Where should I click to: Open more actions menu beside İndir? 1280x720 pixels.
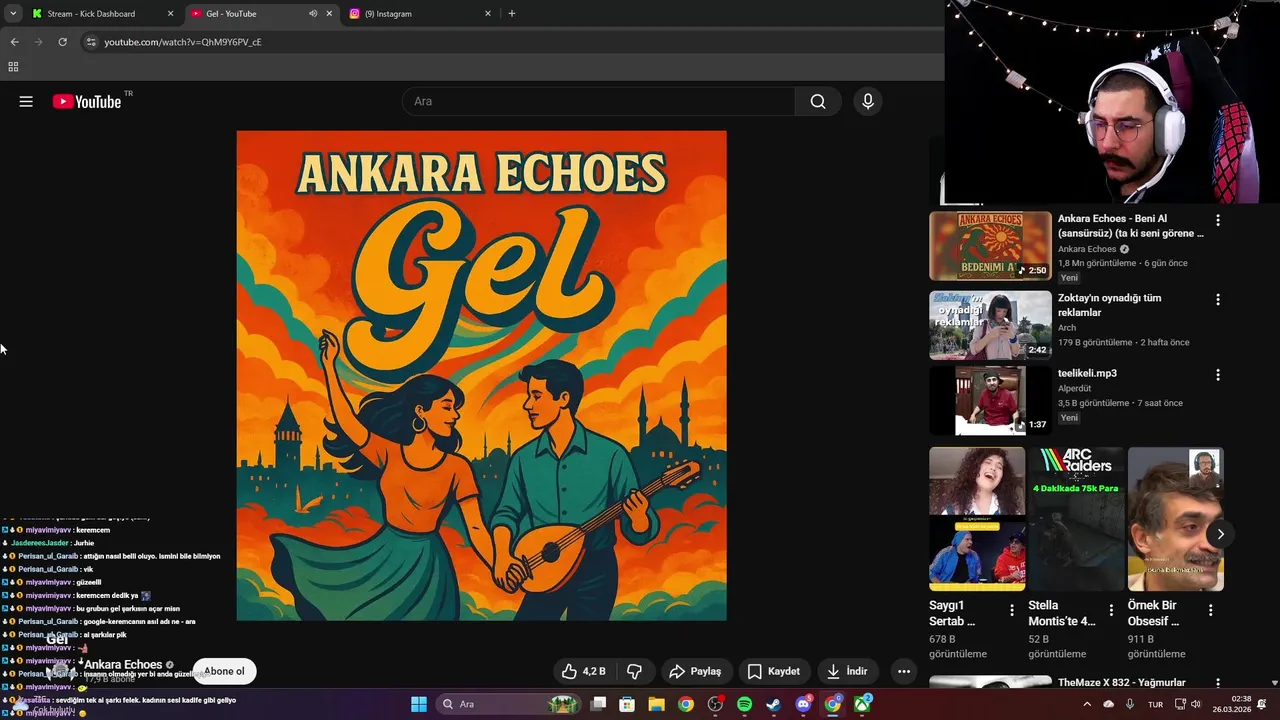coord(904,671)
